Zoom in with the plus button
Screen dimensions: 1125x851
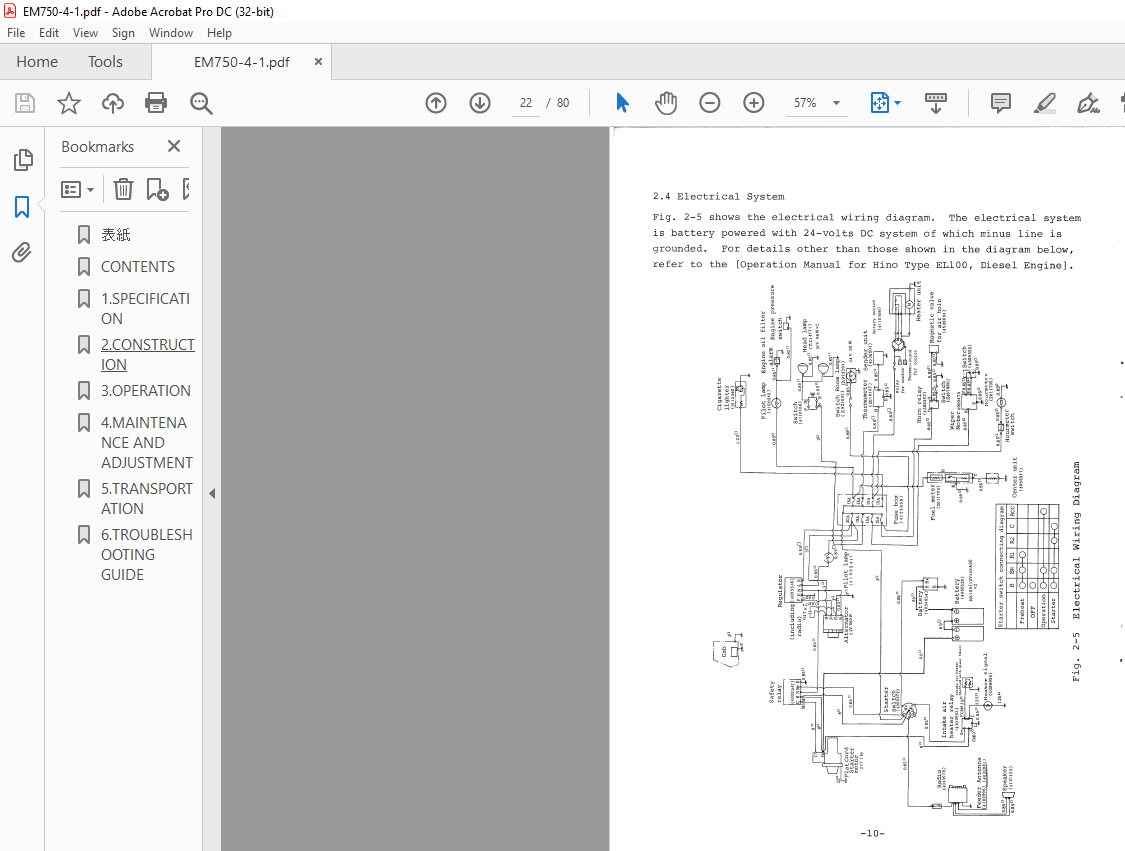pos(753,103)
